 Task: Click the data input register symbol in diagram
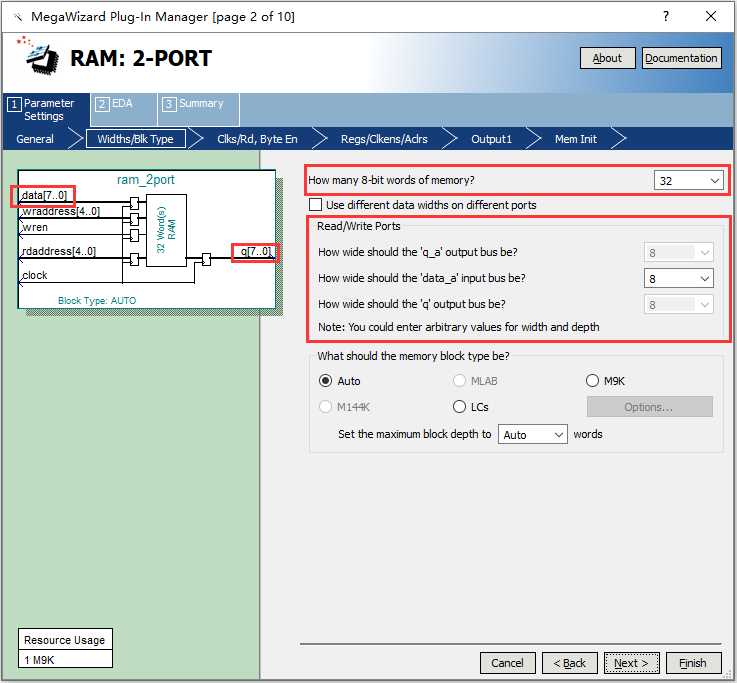pos(134,204)
